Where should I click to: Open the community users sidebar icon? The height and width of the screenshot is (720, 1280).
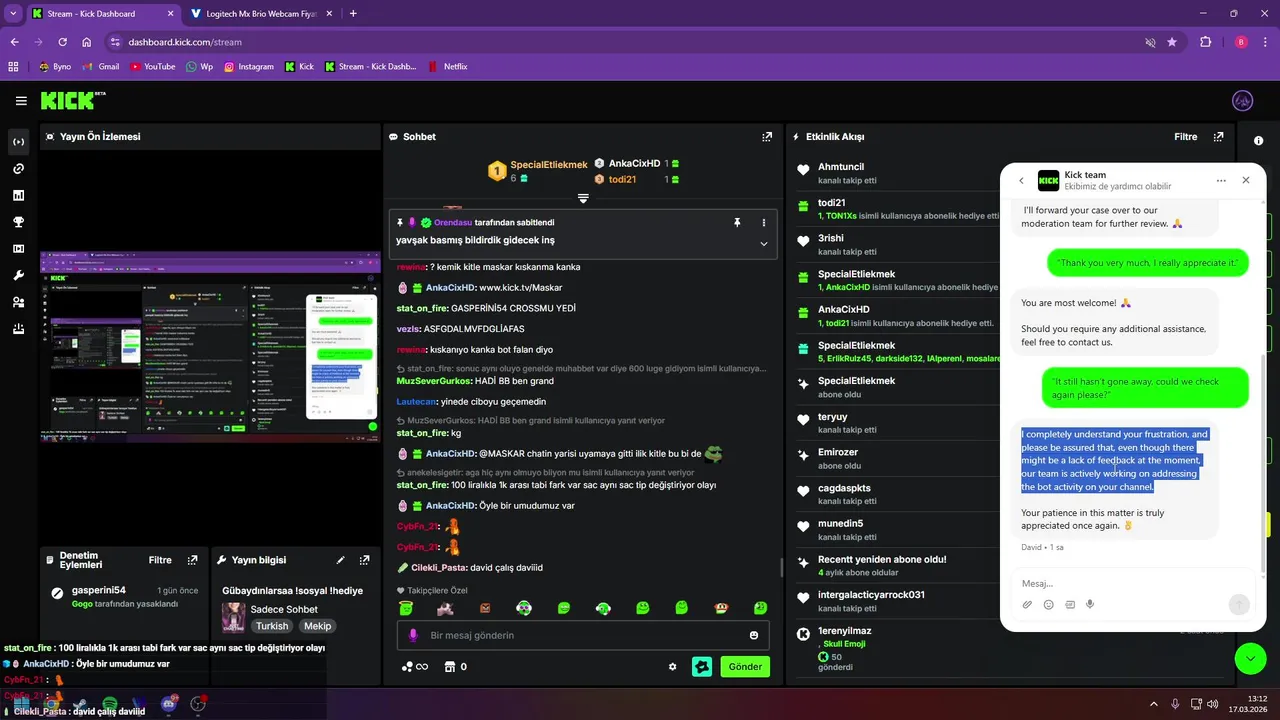(18, 302)
